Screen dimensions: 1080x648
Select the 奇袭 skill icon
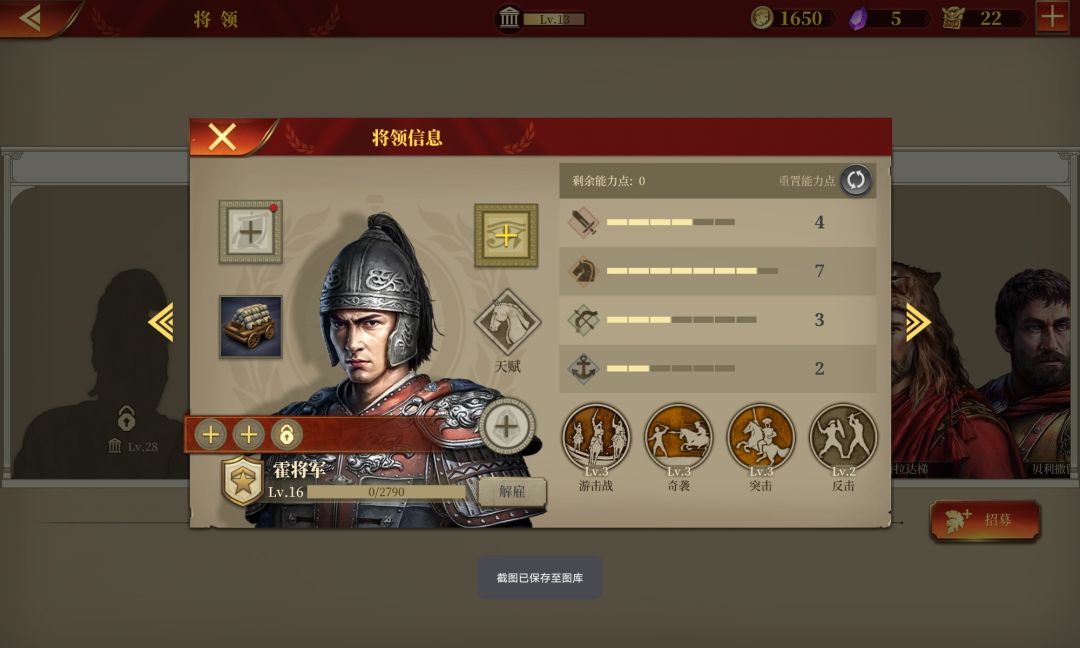pos(678,437)
